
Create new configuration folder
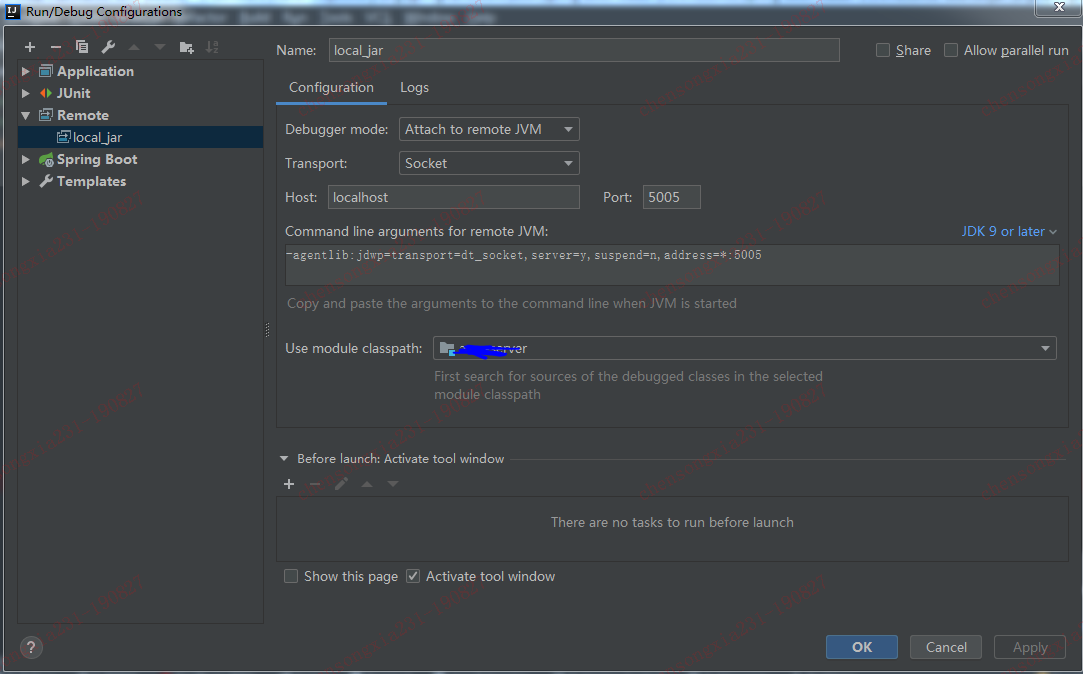tap(186, 47)
